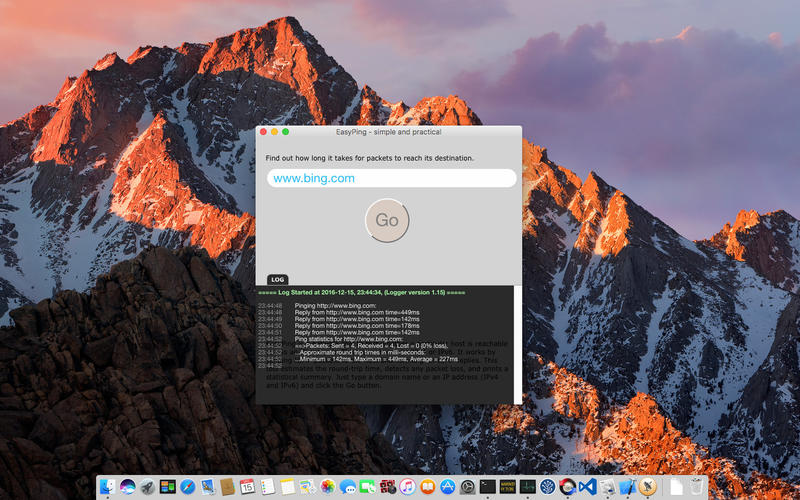800x500 pixels.
Task: Open Photos pinwheel icon in Dock
Action: 327,487
